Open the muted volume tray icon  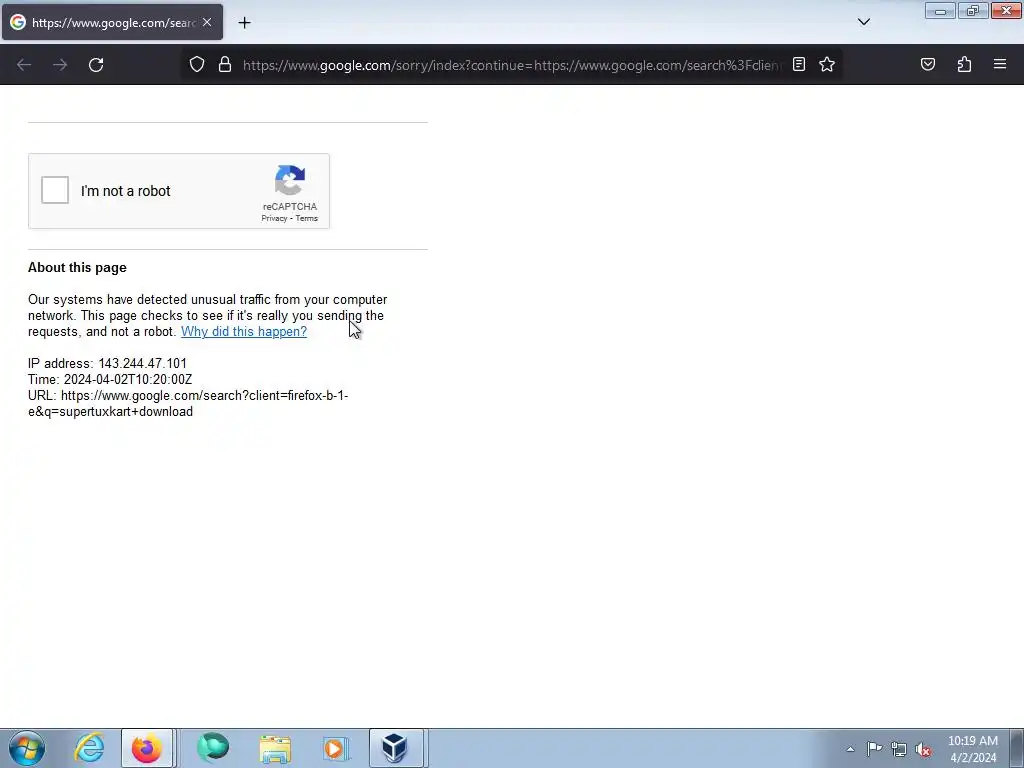pos(923,749)
